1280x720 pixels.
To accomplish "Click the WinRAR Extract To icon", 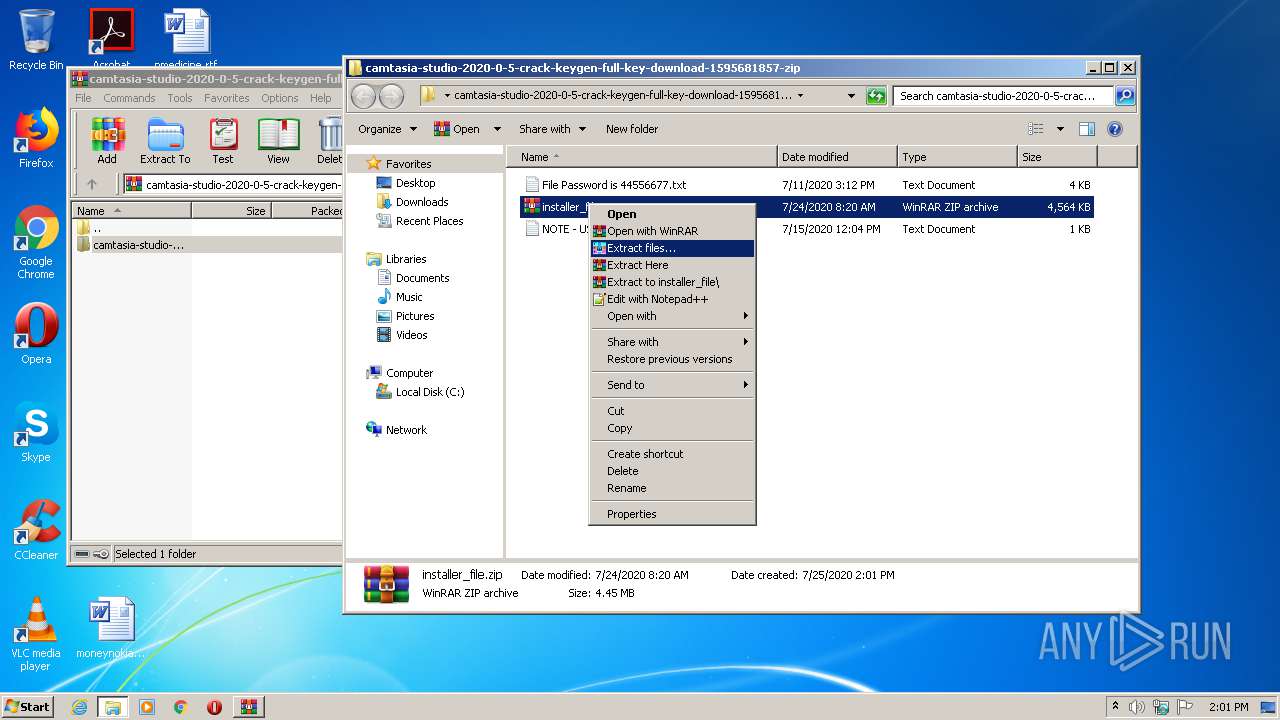I will click(165, 140).
